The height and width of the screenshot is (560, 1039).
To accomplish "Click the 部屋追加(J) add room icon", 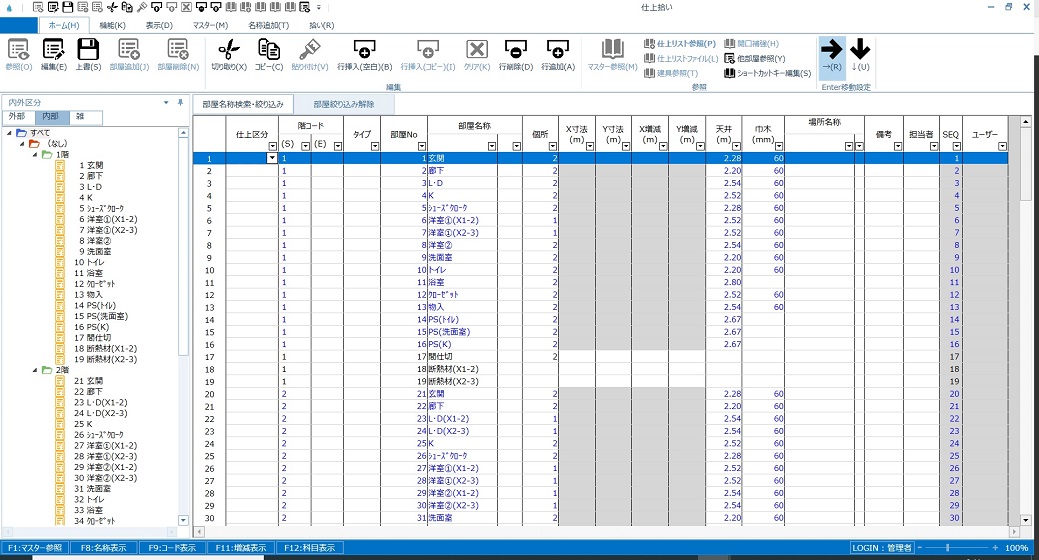I will tap(129, 54).
